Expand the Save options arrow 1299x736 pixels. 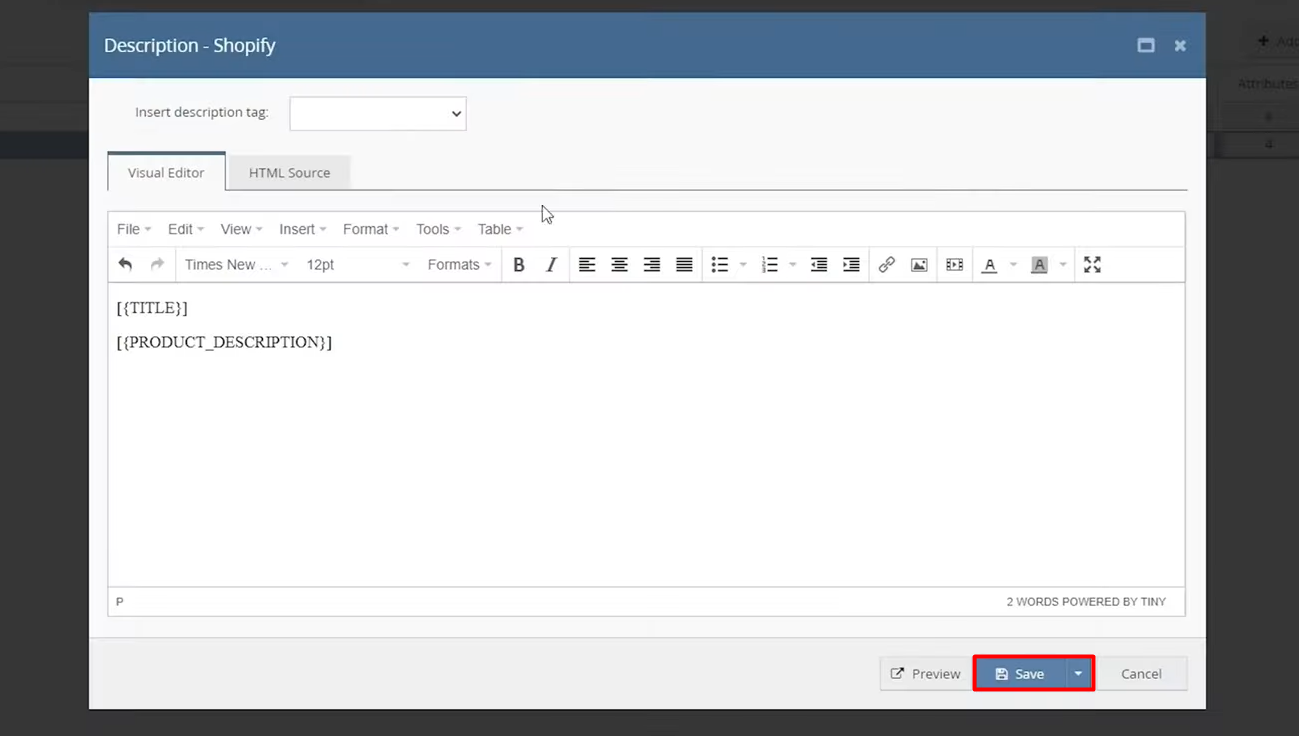point(1078,674)
